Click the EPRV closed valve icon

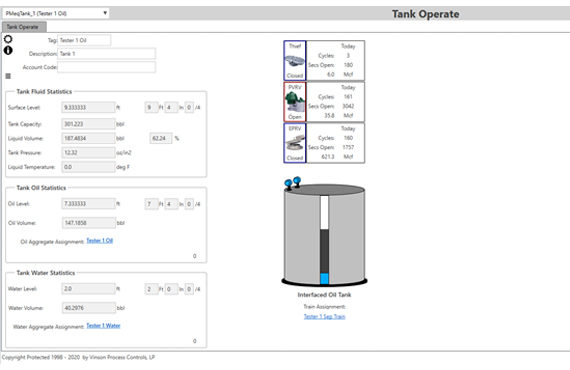coord(295,143)
